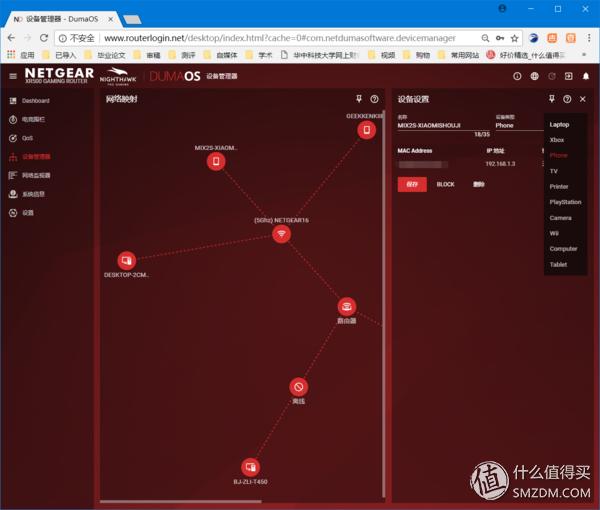The width and height of the screenshot is (600, 510).
Task: Close the DumaOS browser tab
Action: [x=110, y=19]
